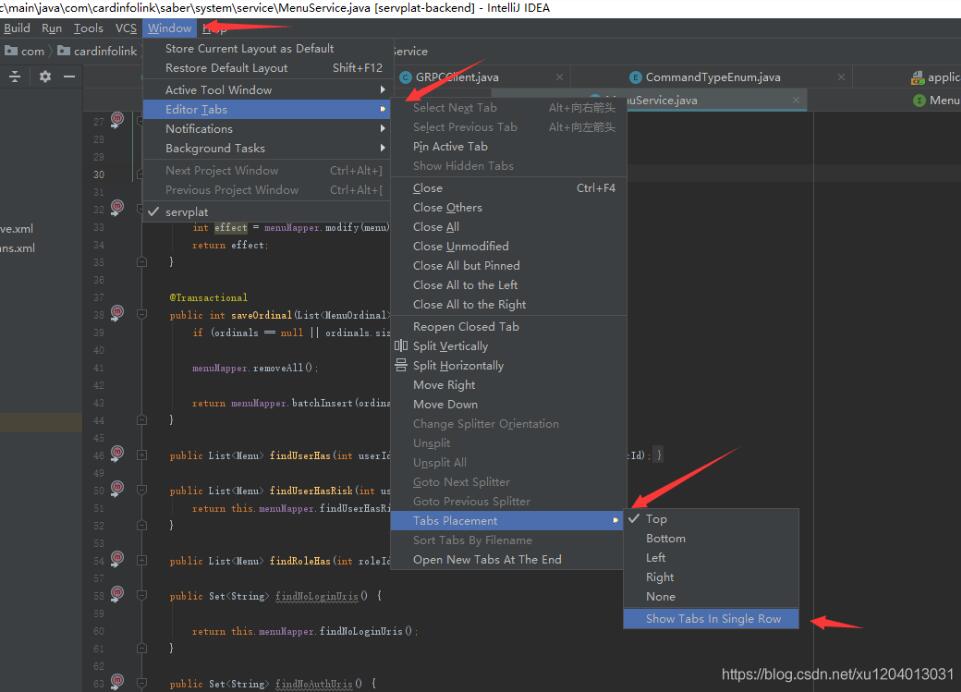Hide the Project panel with minus icon
The width and height of the screenshot is (961, 692).
(x=69, y=77)
